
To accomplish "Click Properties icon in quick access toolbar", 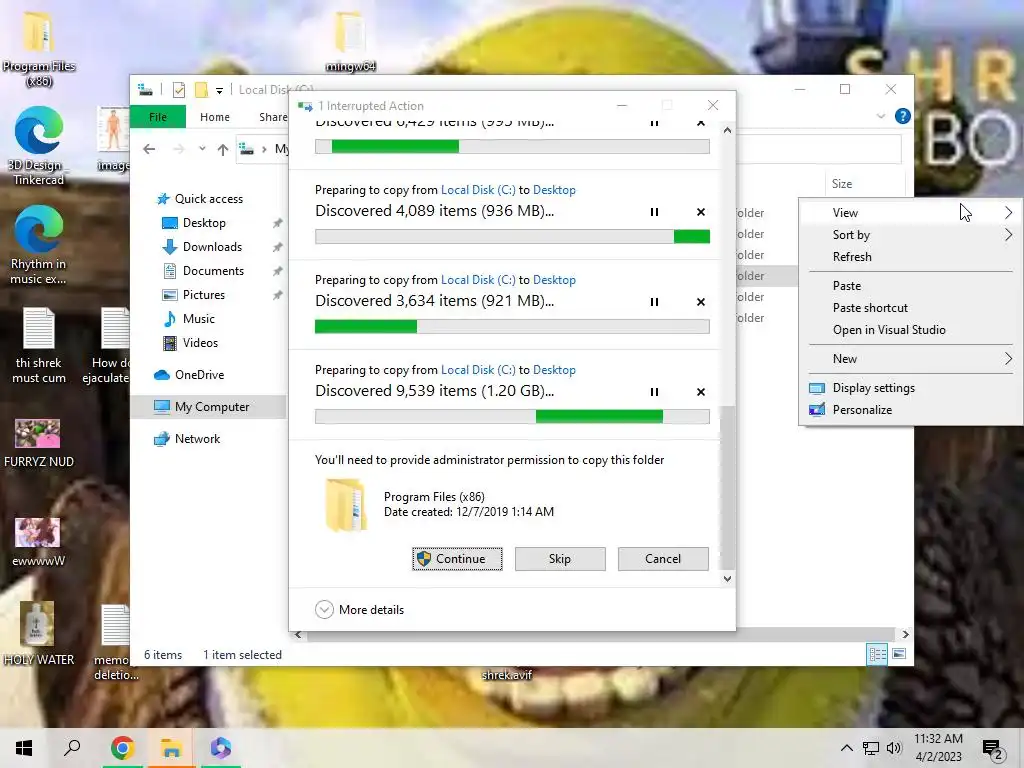I will tap(179, 89).
